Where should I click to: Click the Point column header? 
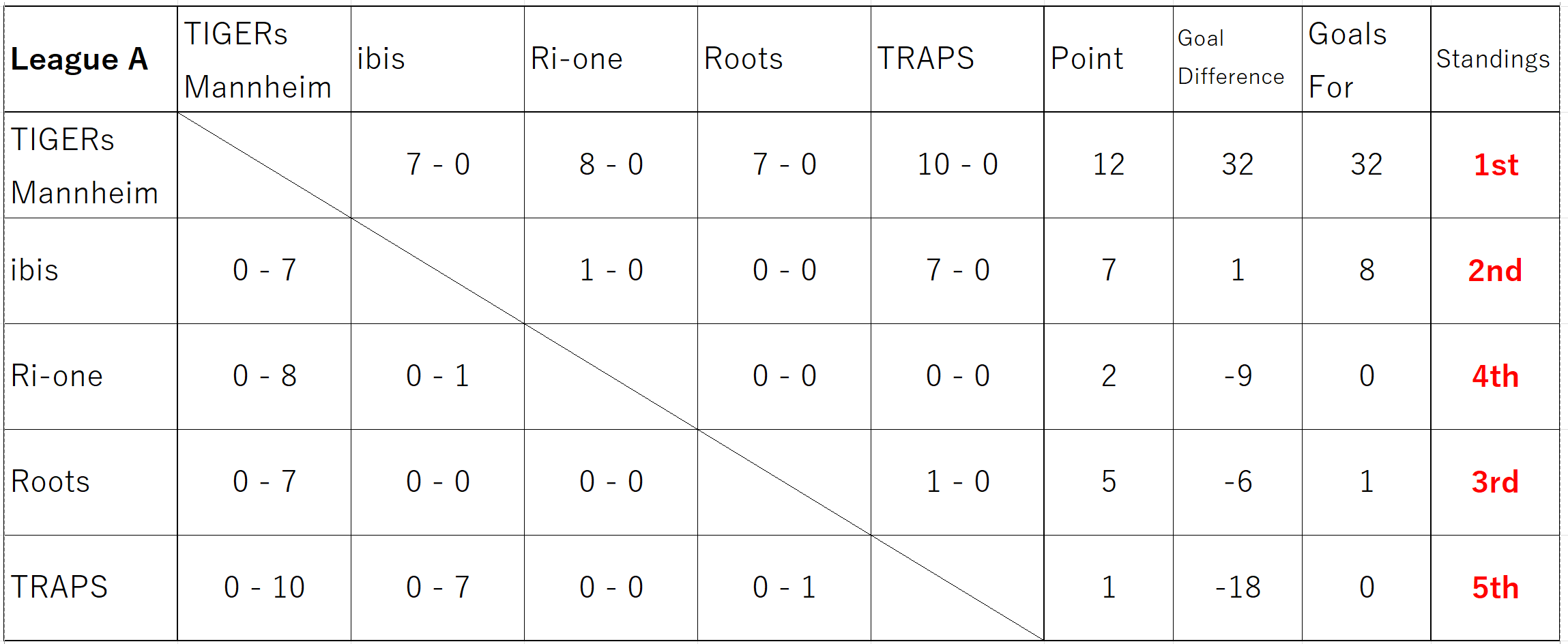(1108, 59)
